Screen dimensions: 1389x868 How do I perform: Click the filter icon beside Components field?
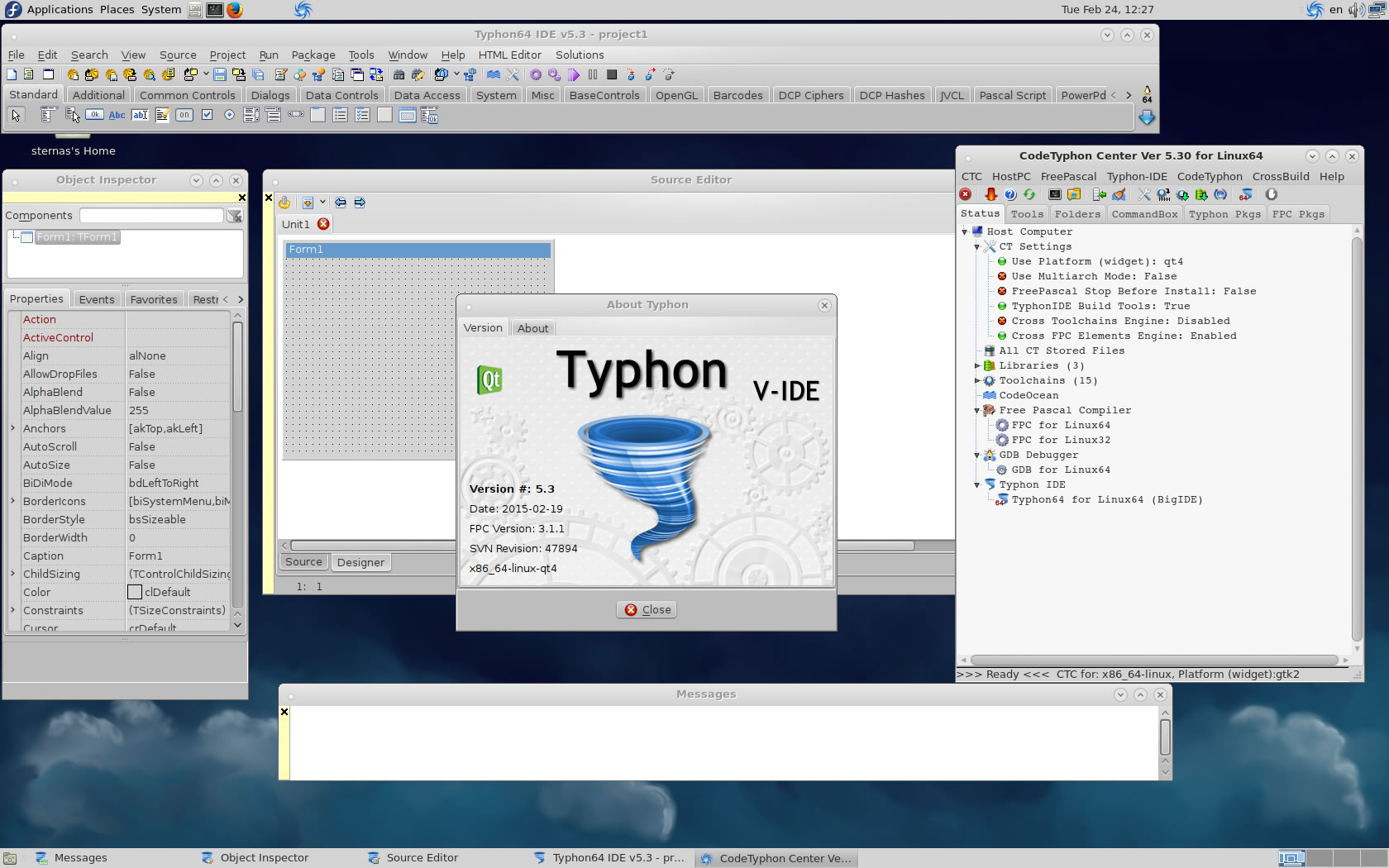[x=235, y=216]
